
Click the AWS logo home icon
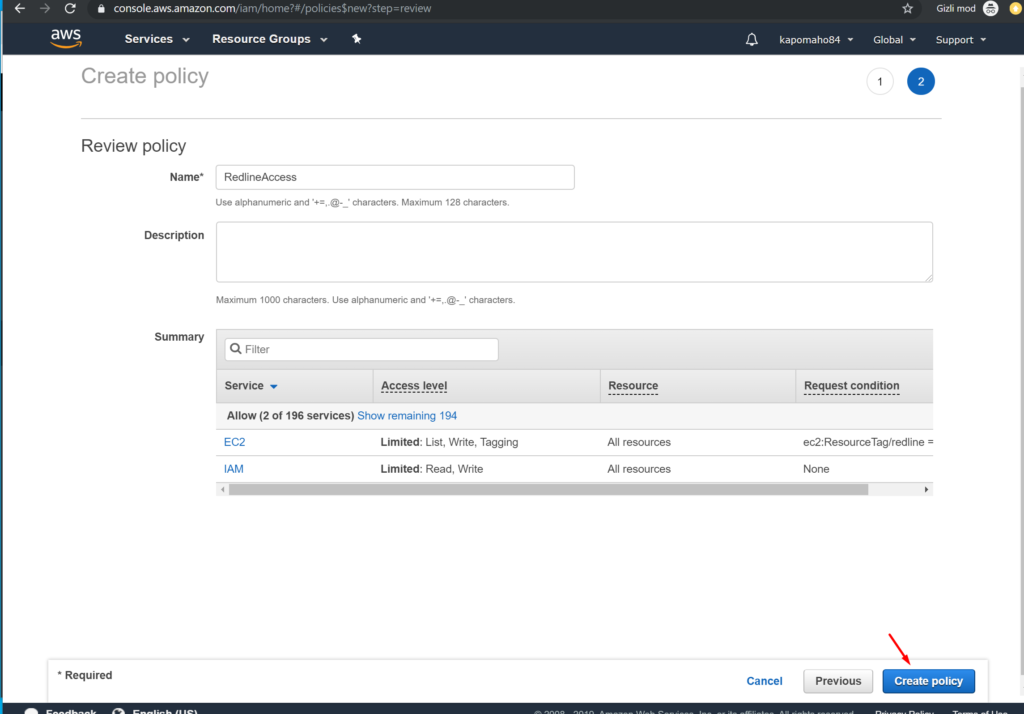[x=66, y=39]
